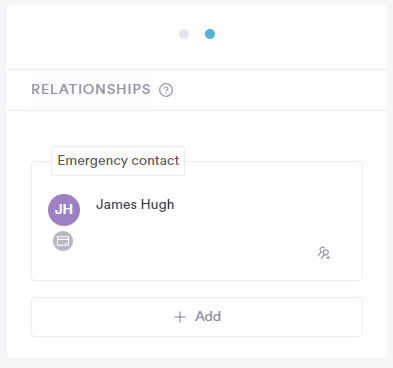View help info beside the RELATIONSHIPS title
Viewport: 393px width, 368px height.
coord(166,90)
